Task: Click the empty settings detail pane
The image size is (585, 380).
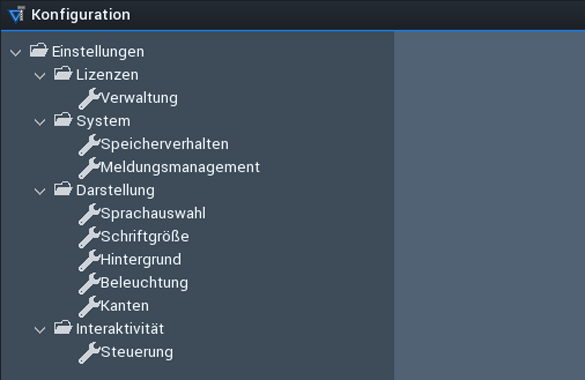Action: coord(489,205)
